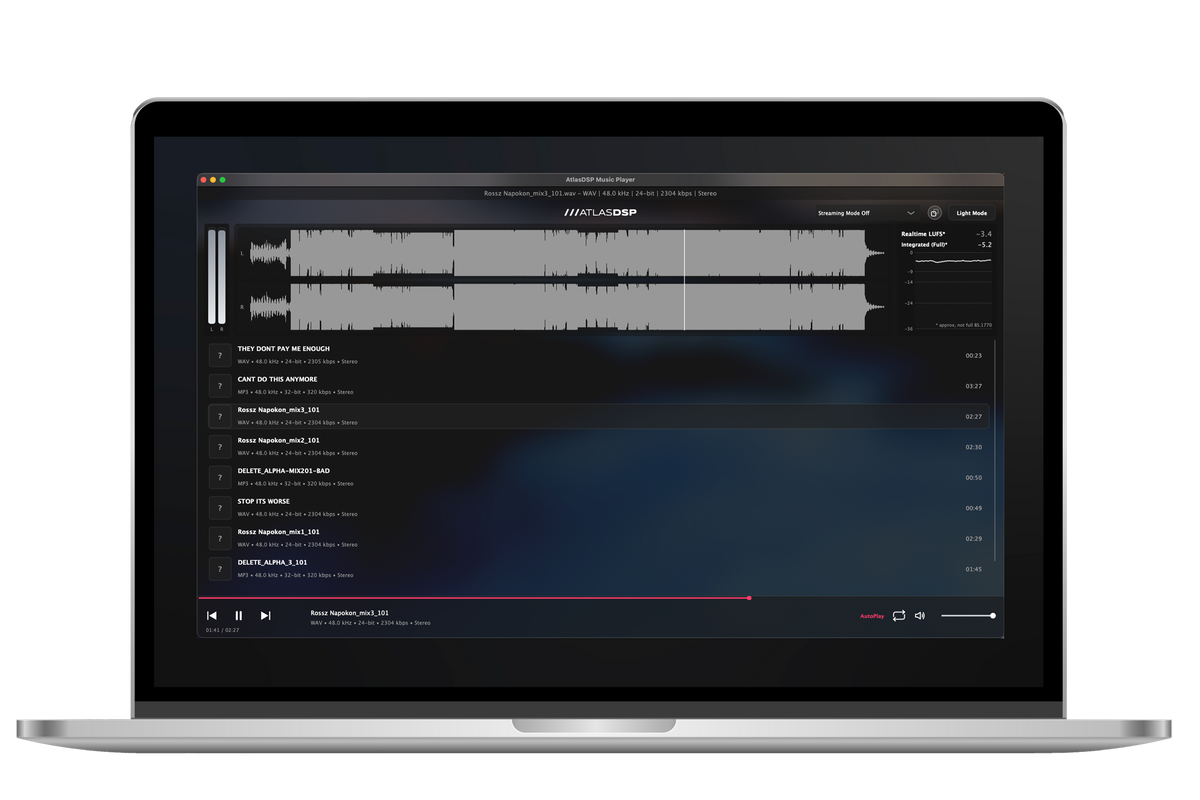1200x800 pixels.
Task: Click the Streaming Mode chevron arrow
Action: click(x=910, y=213)
